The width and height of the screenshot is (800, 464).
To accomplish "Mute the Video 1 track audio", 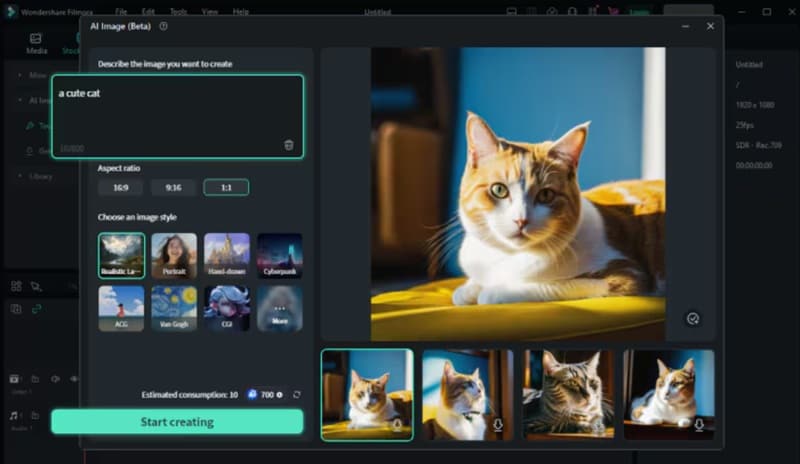I will pyautogui.click(x=55, y=379).
